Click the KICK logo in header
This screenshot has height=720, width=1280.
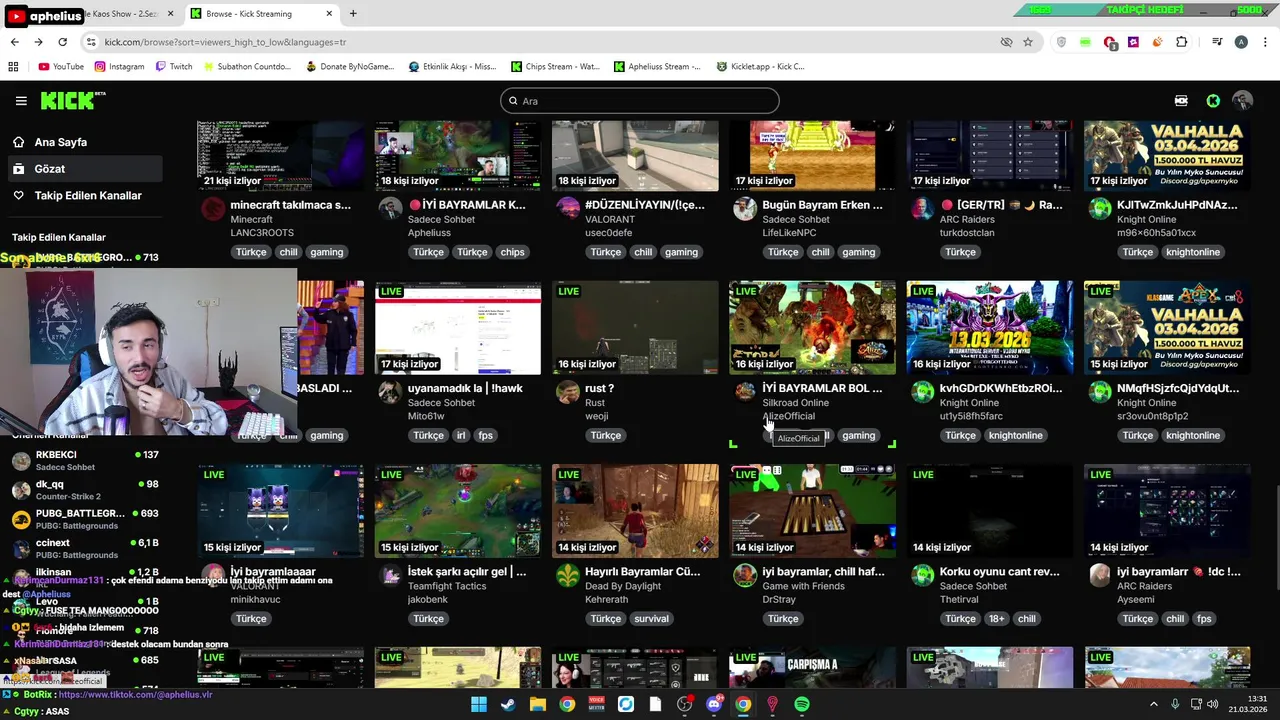point(72,100)
